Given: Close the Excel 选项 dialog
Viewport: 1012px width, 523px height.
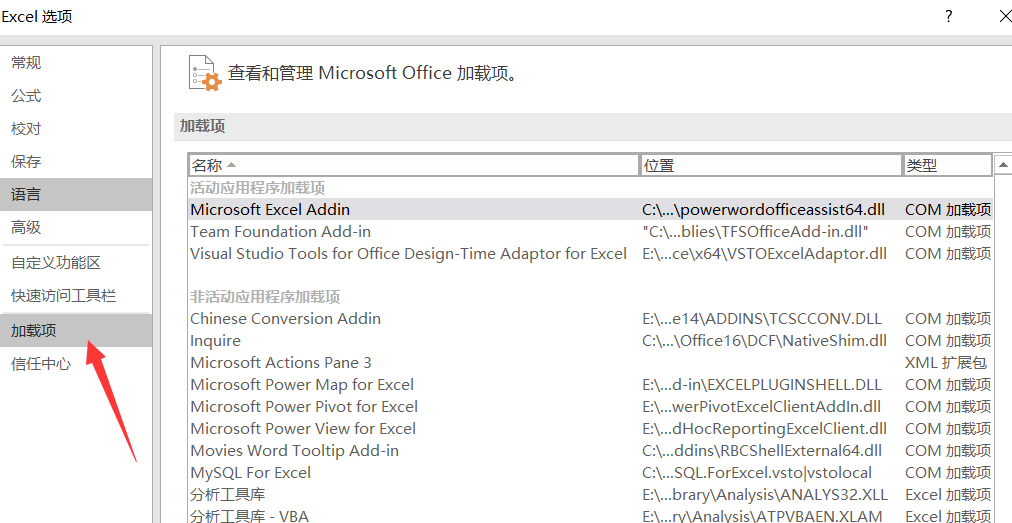Looking at the screenshot, I should 1004,16.
